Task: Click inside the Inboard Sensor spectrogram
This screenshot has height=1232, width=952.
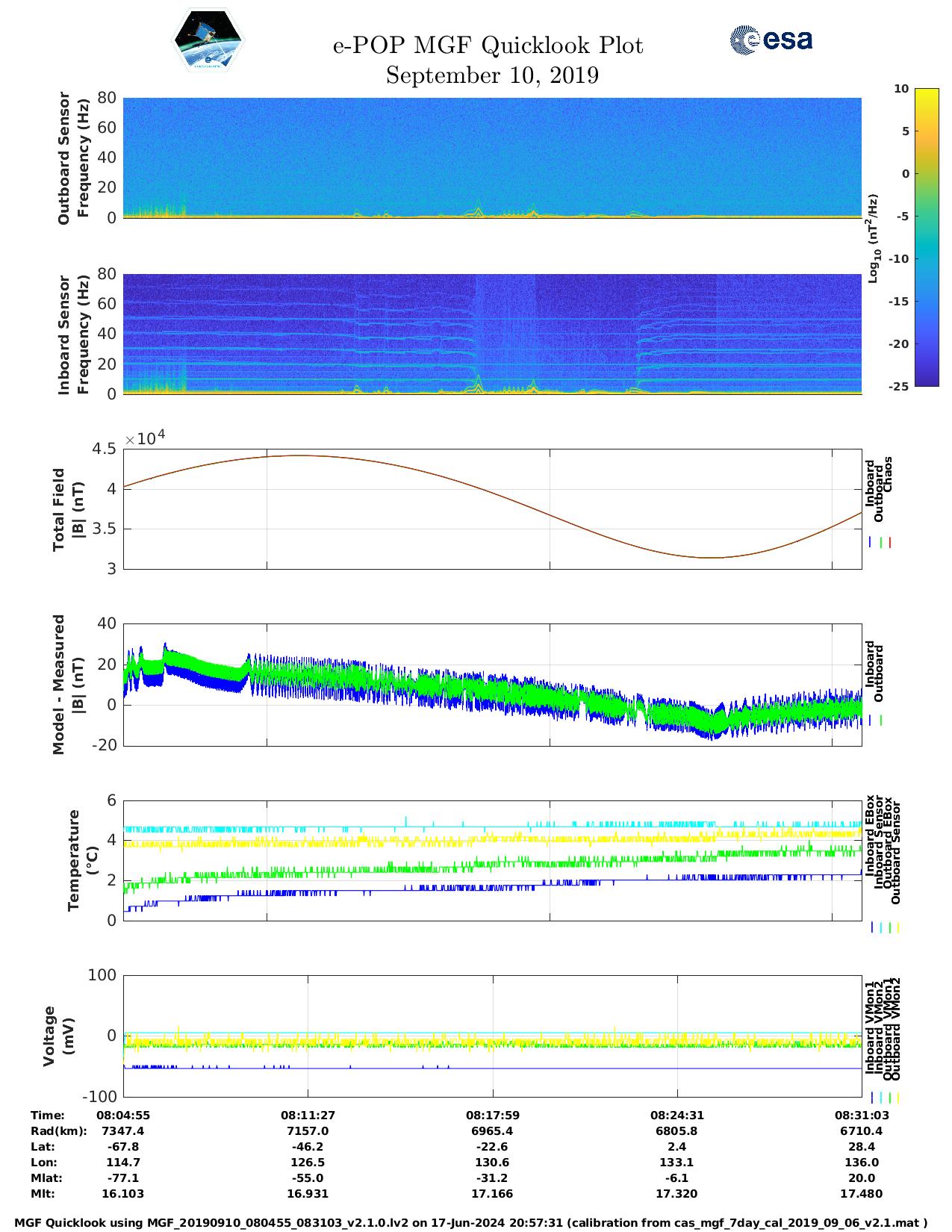Action: click(492, 334)
